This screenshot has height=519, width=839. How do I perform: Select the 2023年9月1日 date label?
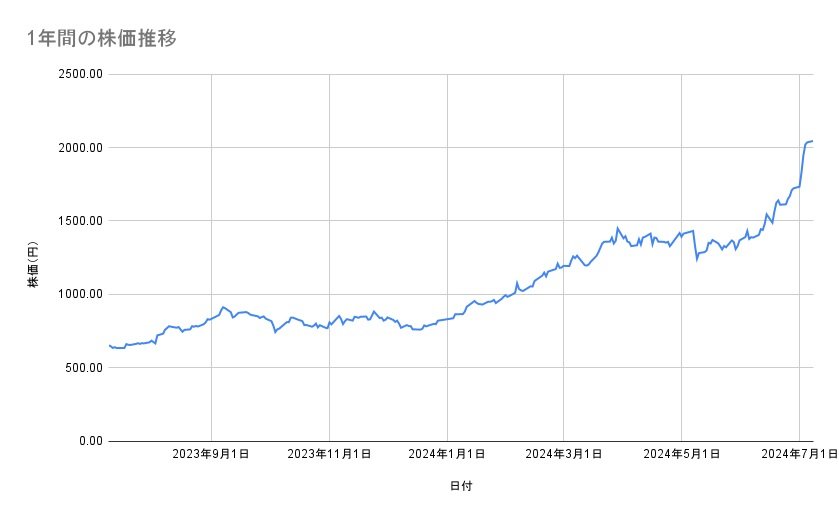click(211, 455)
